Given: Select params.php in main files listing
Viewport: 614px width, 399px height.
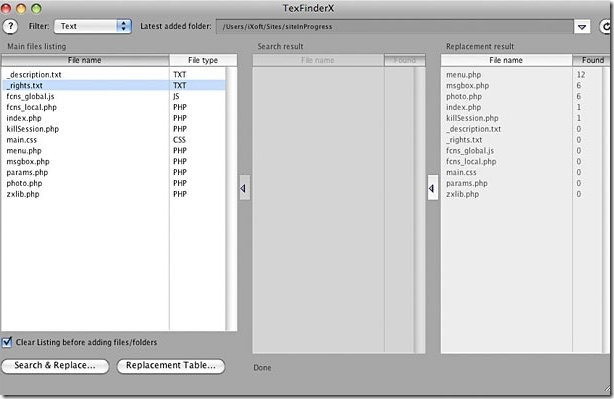Looking at the screenshot, I should pyautogui.click(x=114, y=172).
